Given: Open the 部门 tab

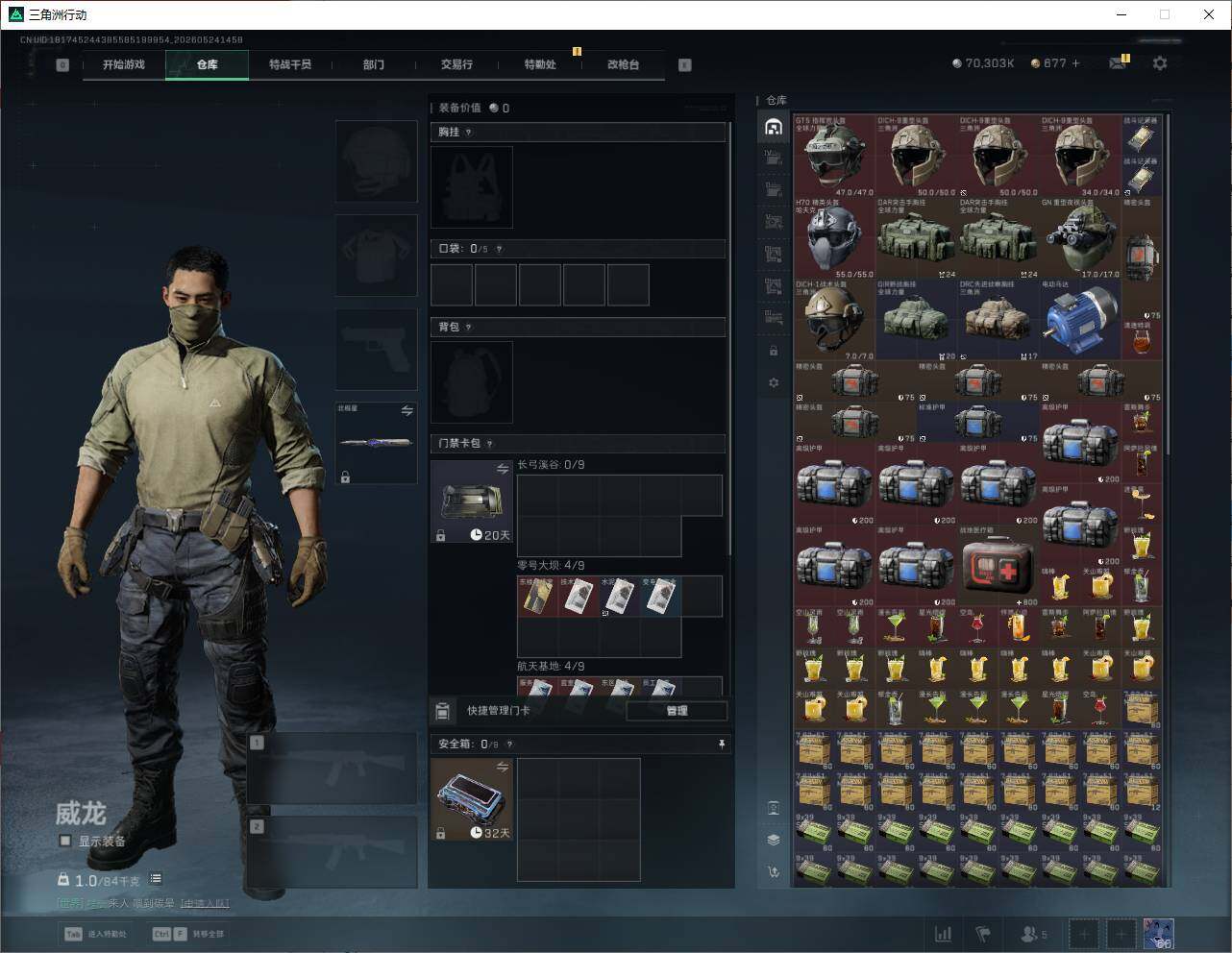Looking at the screenshot, I should tap(373, 64).
